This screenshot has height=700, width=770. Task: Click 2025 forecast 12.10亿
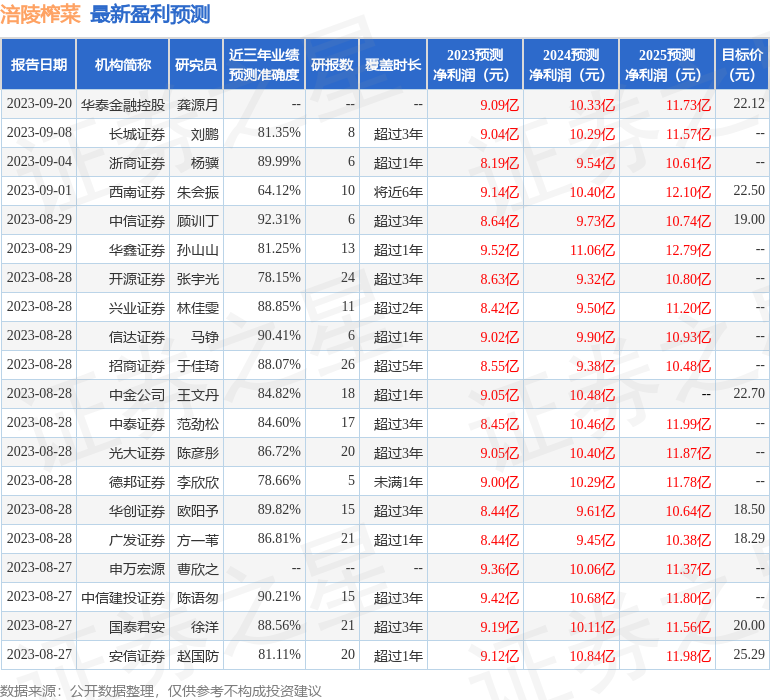688,192
